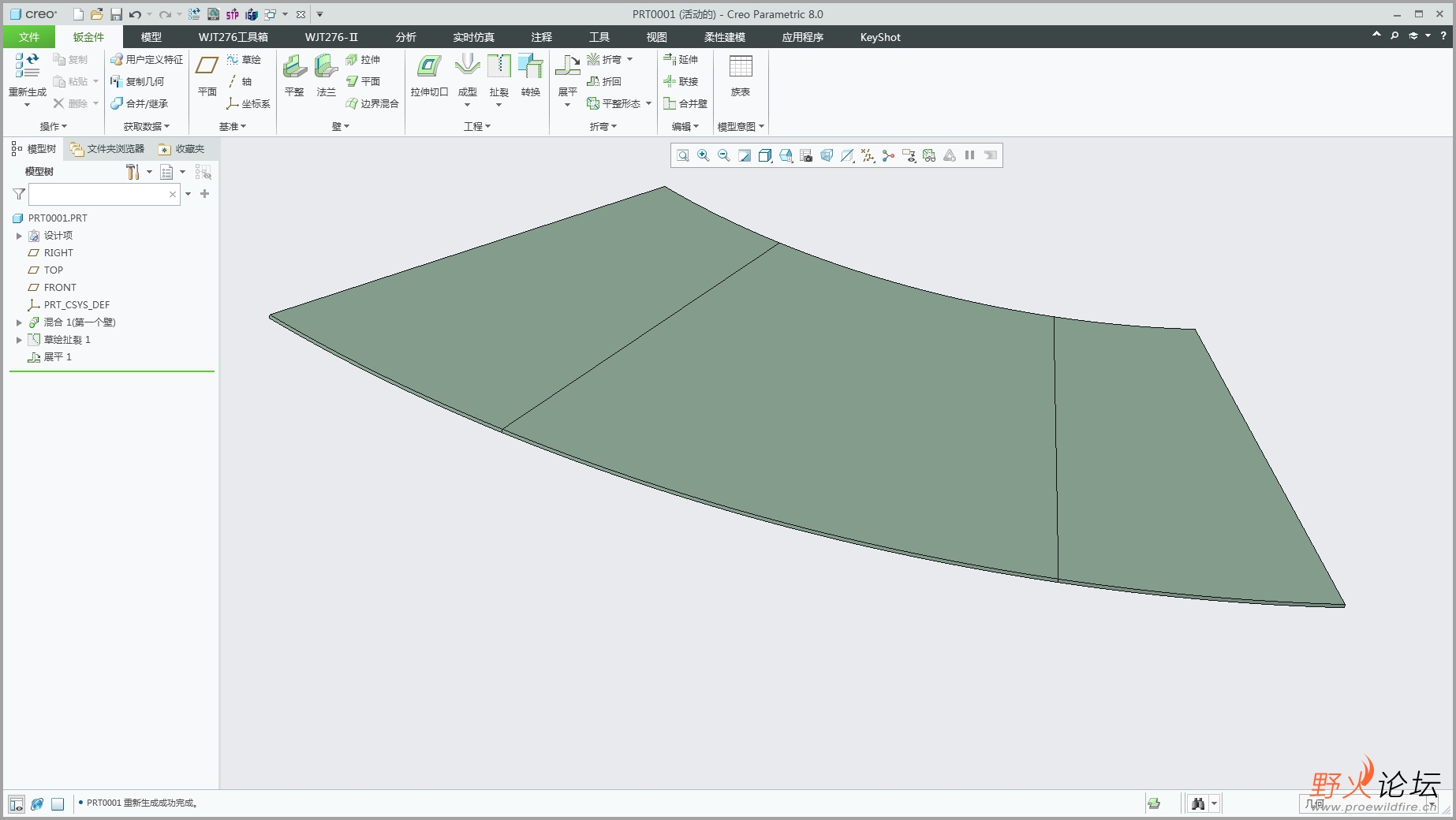Open Display Style cube icon in graphics toolbar
1456x820 pixels.
click(765, 155)
